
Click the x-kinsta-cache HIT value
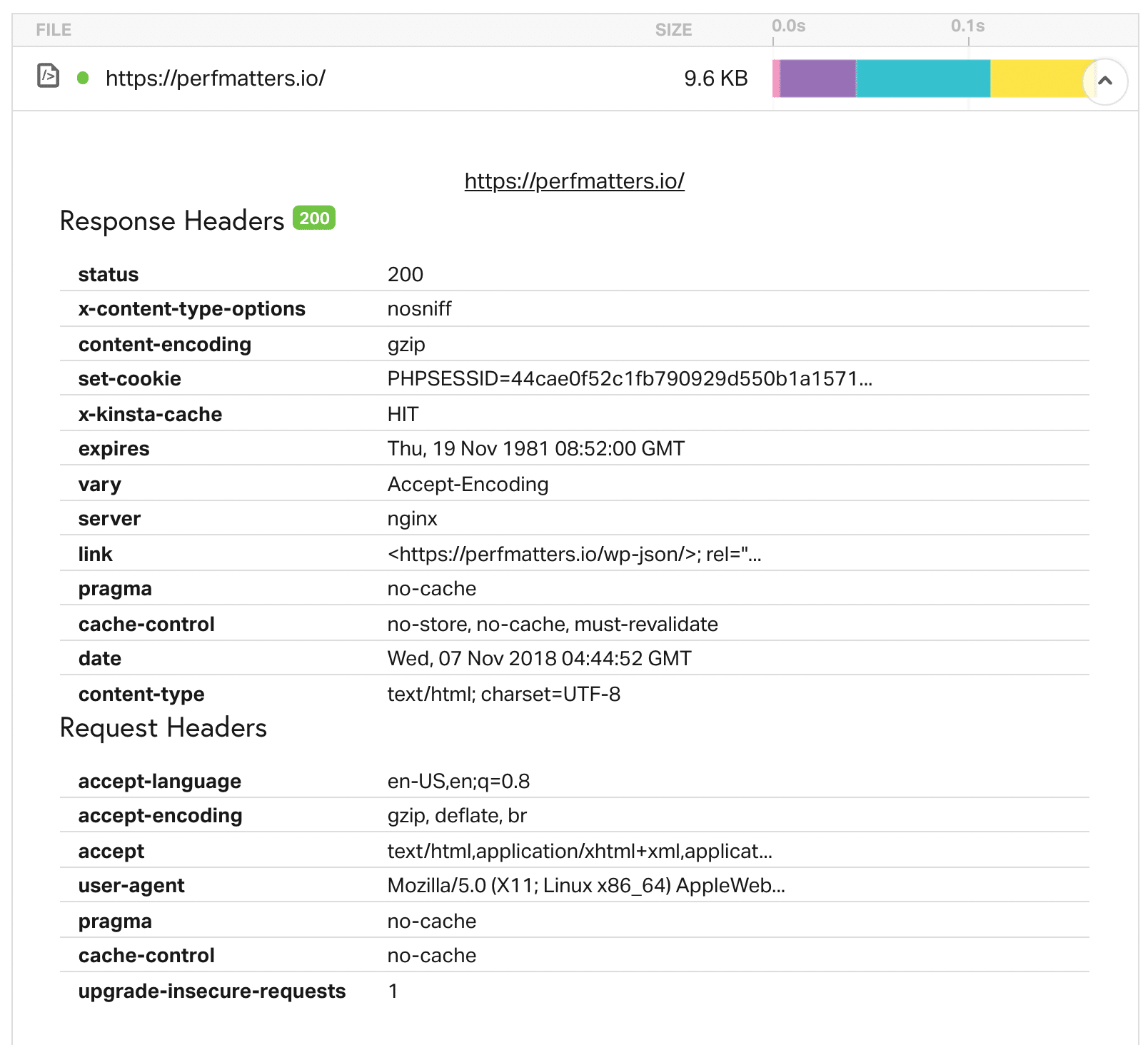point(402,413)
